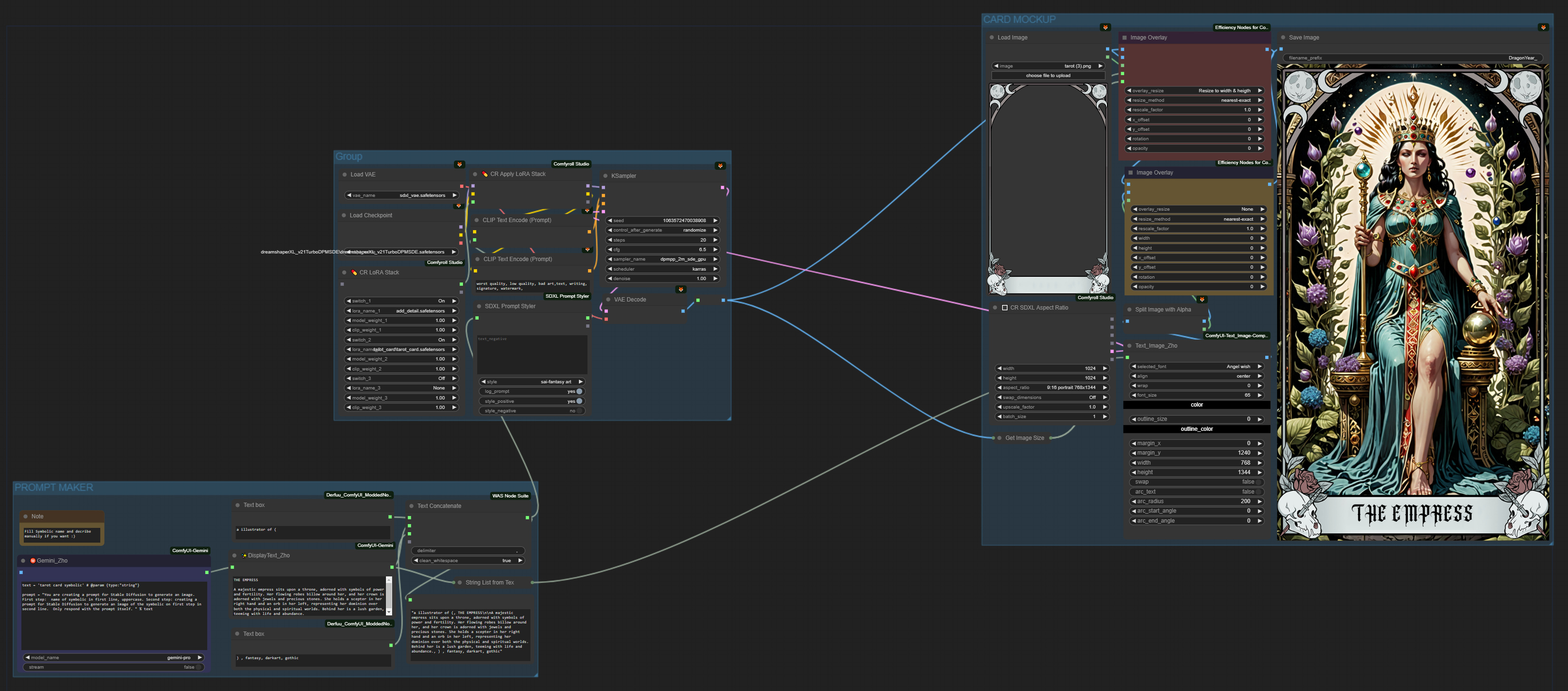The height and width of the screenshot is (691, 1568).
Task: Click the fox badge above the VAE Decode node
Action: pyautogui.click(x=680, y=289)
